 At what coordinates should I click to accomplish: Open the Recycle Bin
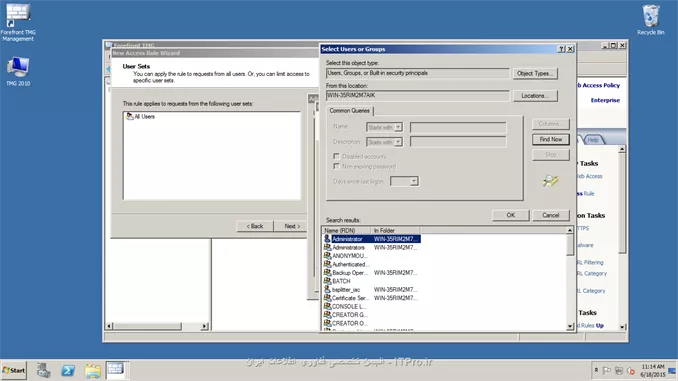pos(650,20)
